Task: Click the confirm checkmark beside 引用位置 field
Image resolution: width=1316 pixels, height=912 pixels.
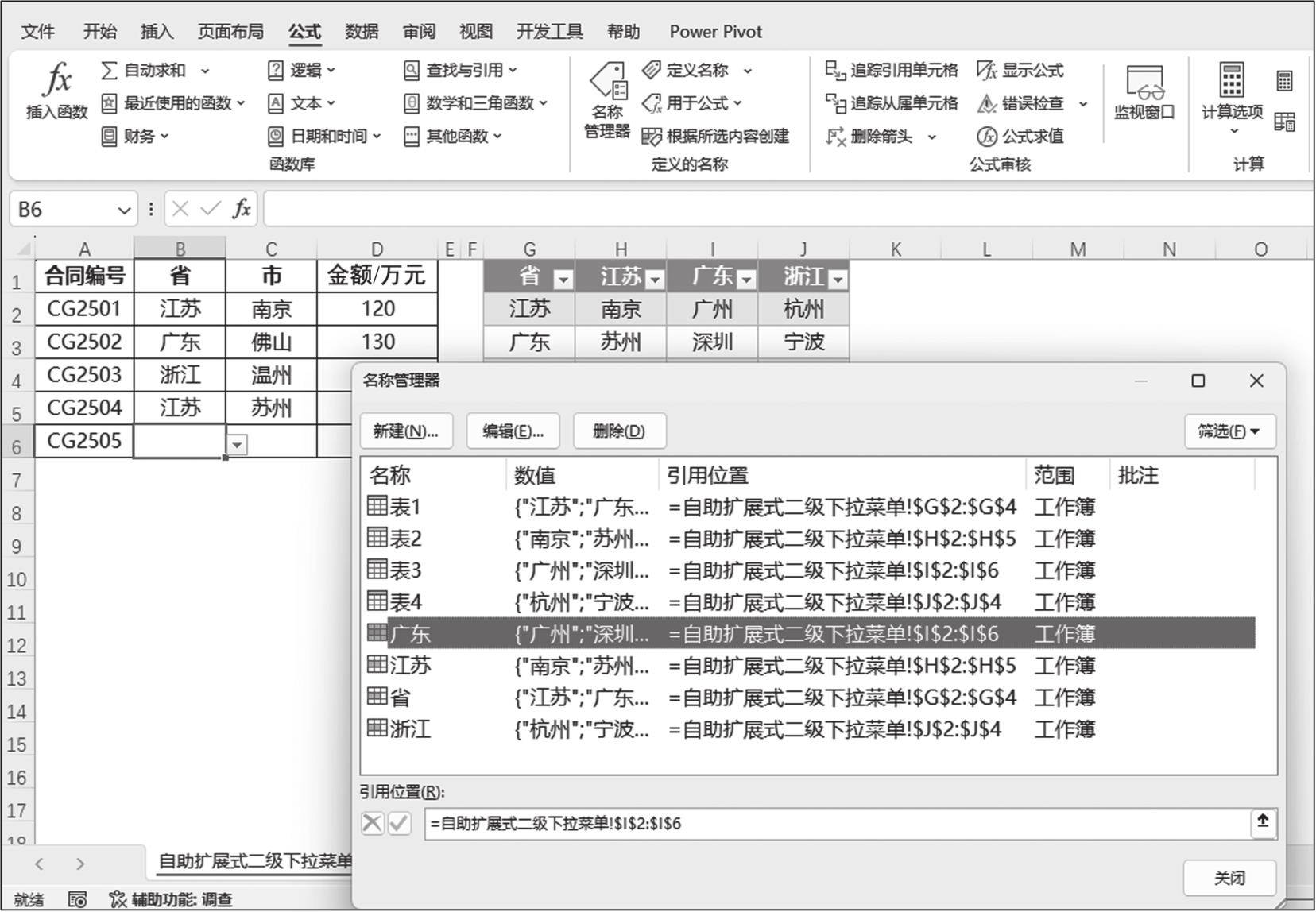Action: click(400, 823)
